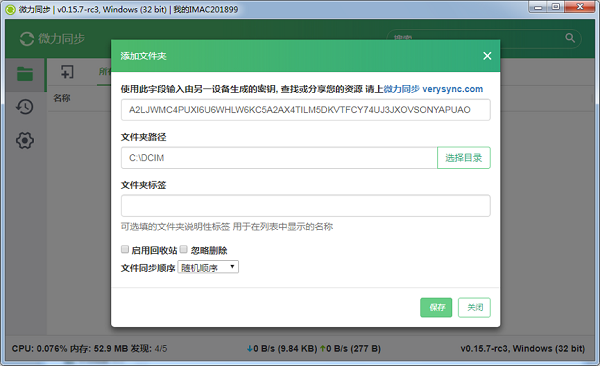Screen dimensions: 600x366
Task: Click the folder path field showing C:\DCIM
Action: coord(279,158)
